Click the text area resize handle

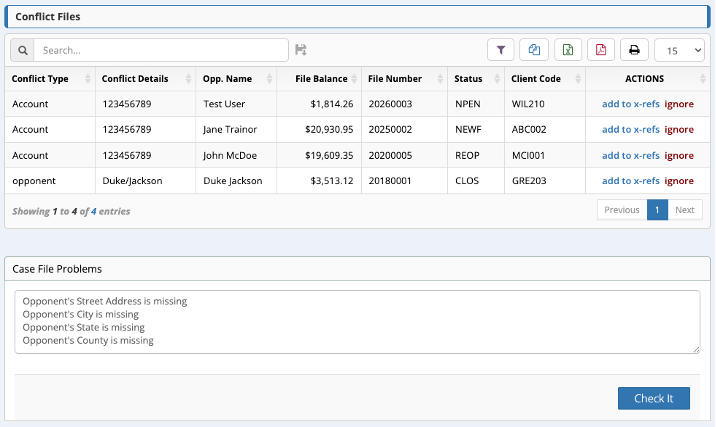coord(696,349)
